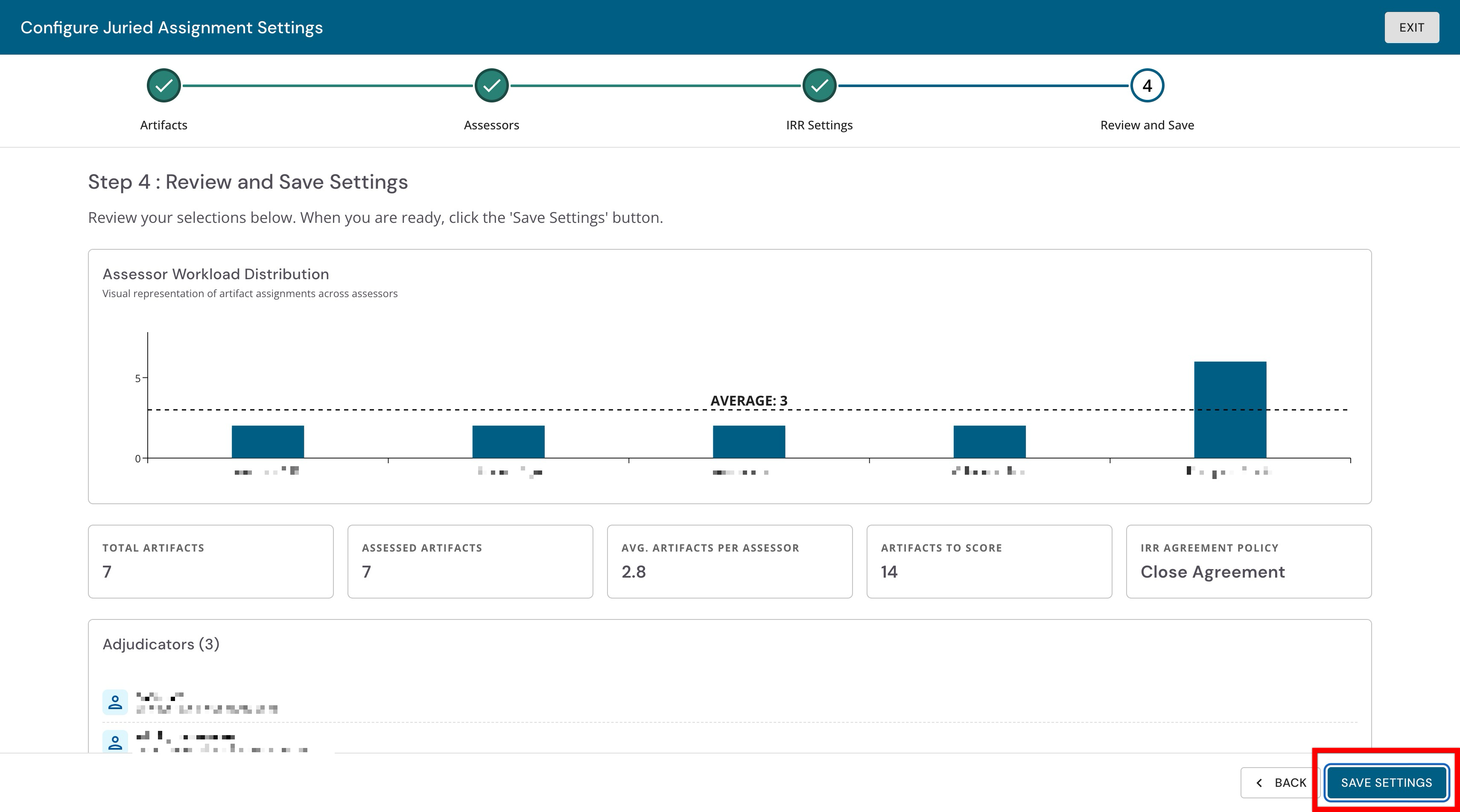Click the Assessors step checkmark circle
This screenshot has height=812, width=1460.
point(491,85)
